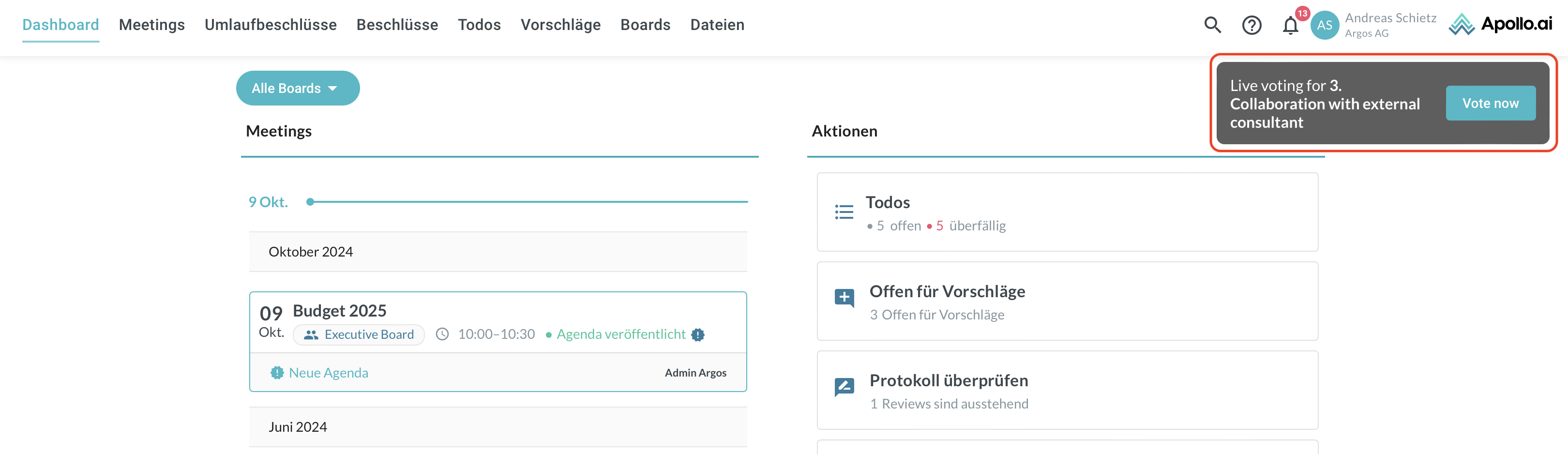Click the Protokoll überprüfen edit icon
This screenshot has height=454, width=1568.
pos(844,386)
